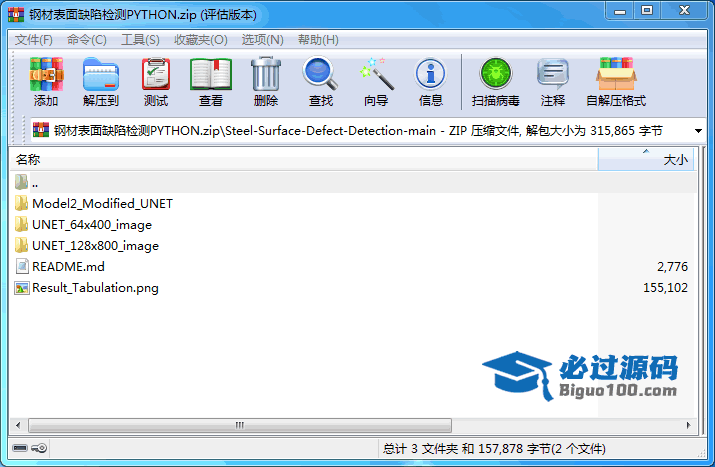Close the WinRAR window
Viewport: 715px width, 467px height.
point(684,11)
